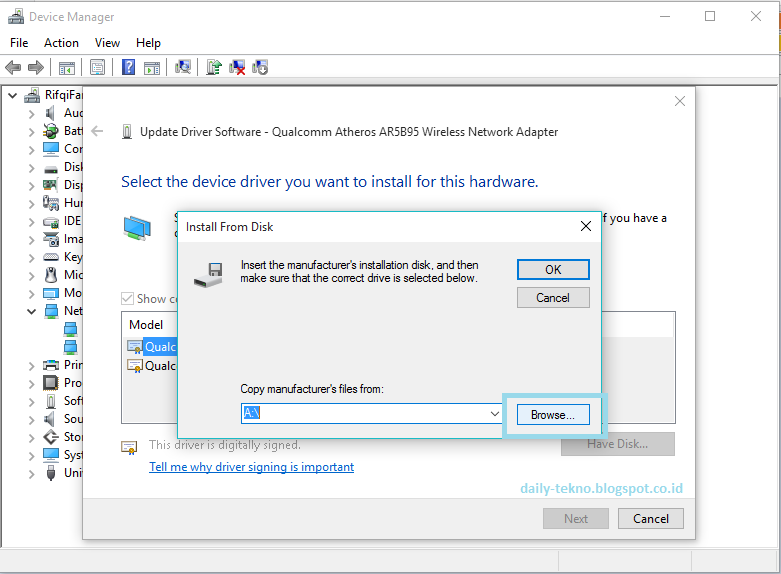Select the Print queues icon
The width and height of the screenshot is (781, 574).
50,365
